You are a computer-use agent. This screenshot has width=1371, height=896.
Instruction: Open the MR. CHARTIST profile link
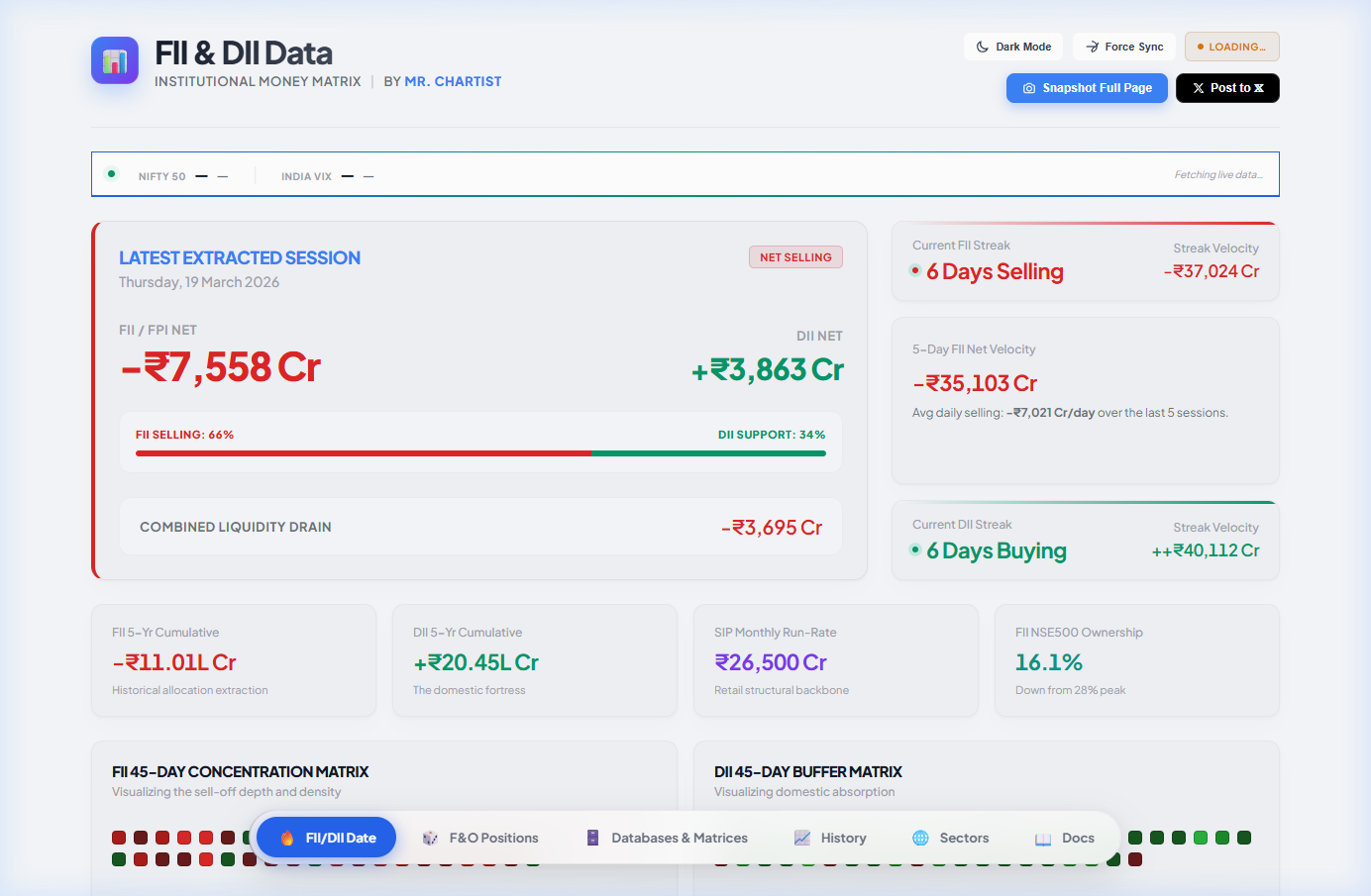tap(453, 81)
